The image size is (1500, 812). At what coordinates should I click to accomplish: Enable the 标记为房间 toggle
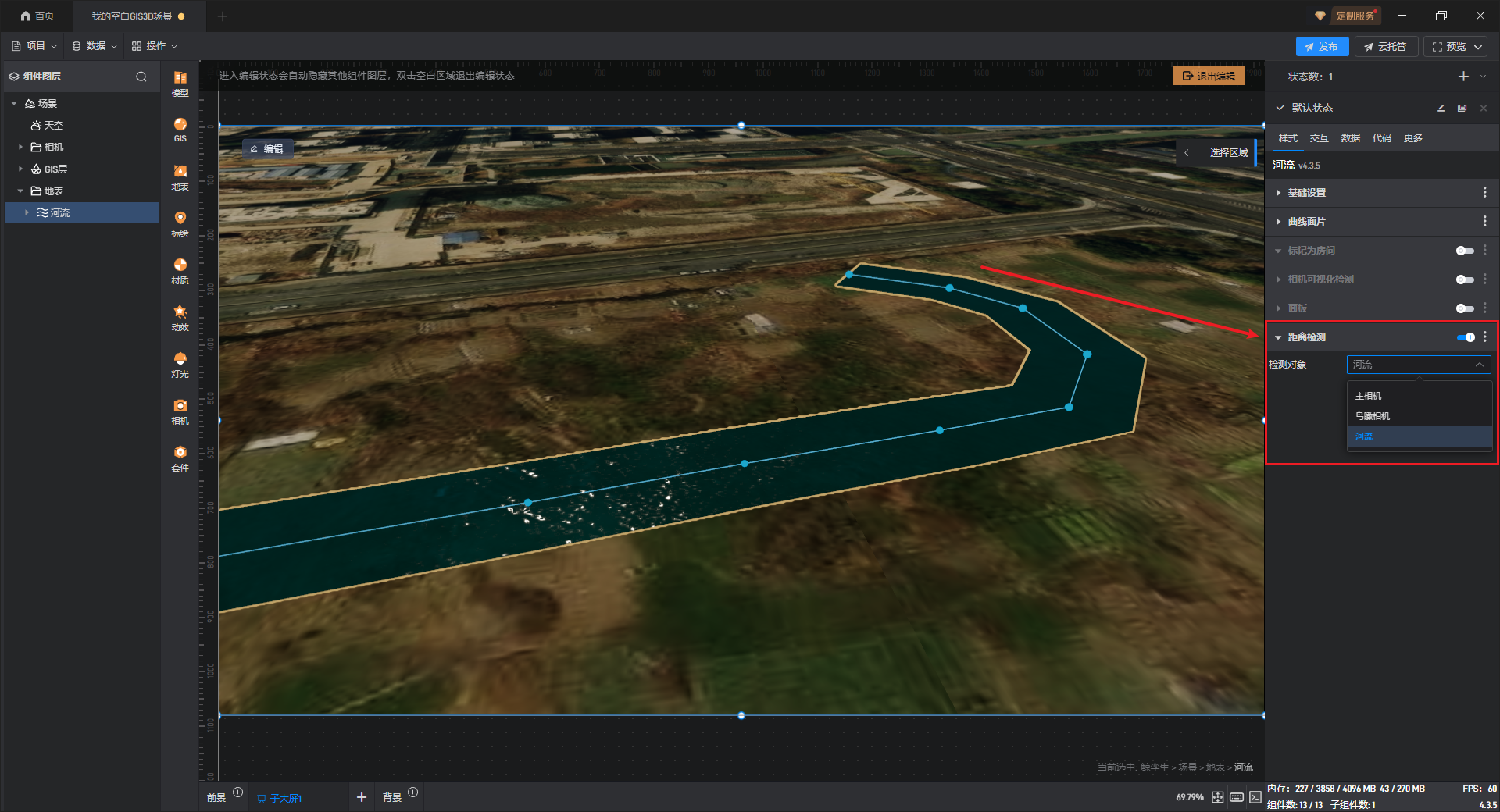(x=1465, y=251)
